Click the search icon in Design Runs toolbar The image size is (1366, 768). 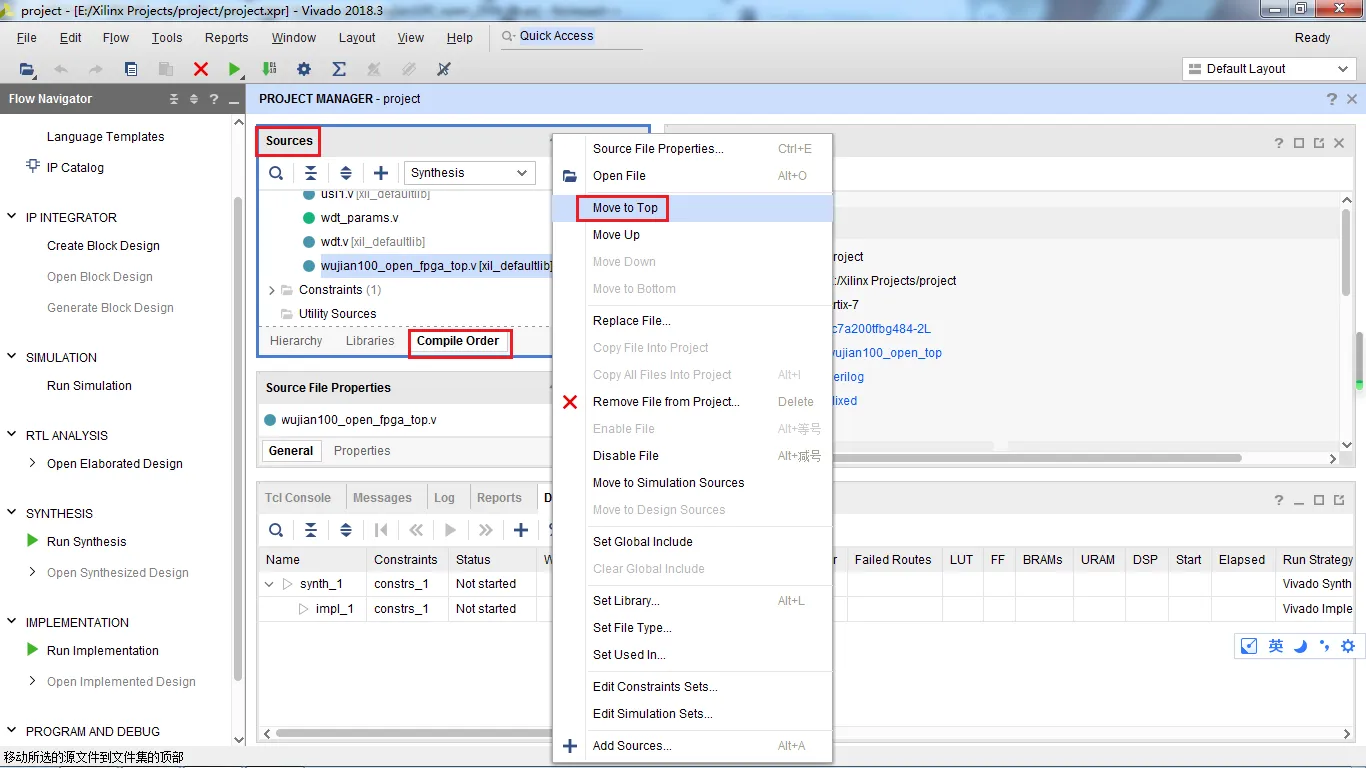tap(276, 530)
